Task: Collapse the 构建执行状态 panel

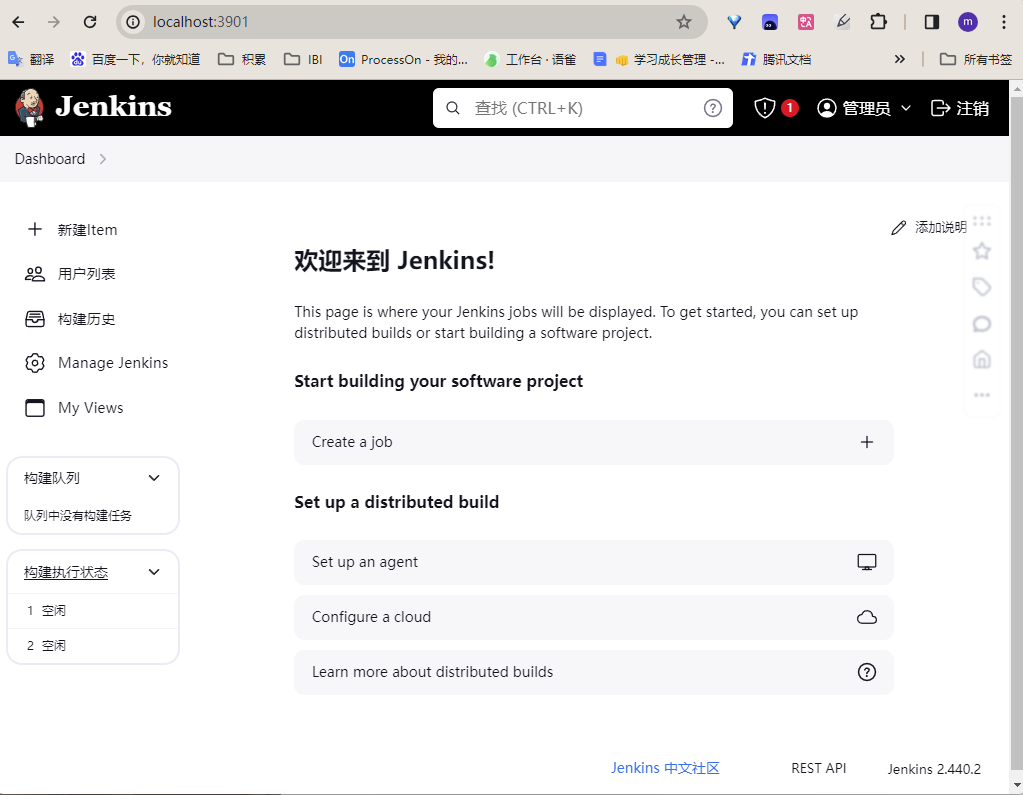Action: pyautogui.click(x=154, y=572)
